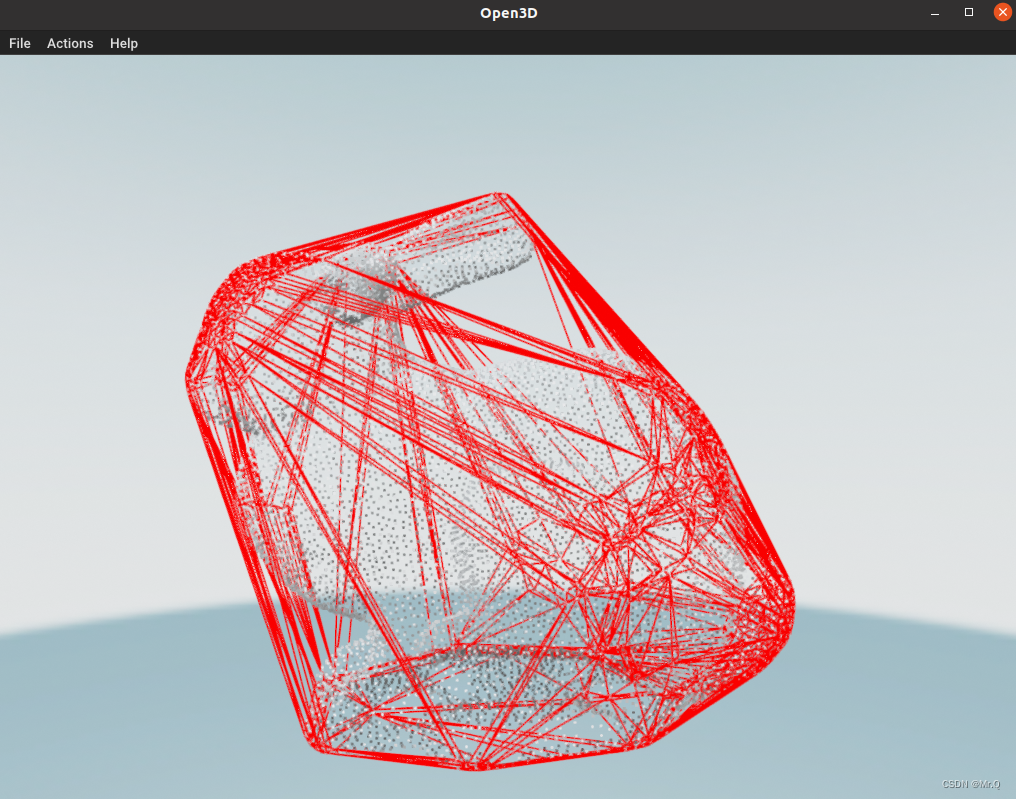
Task: Click File to browse loading options
Action: pos(19,43)
